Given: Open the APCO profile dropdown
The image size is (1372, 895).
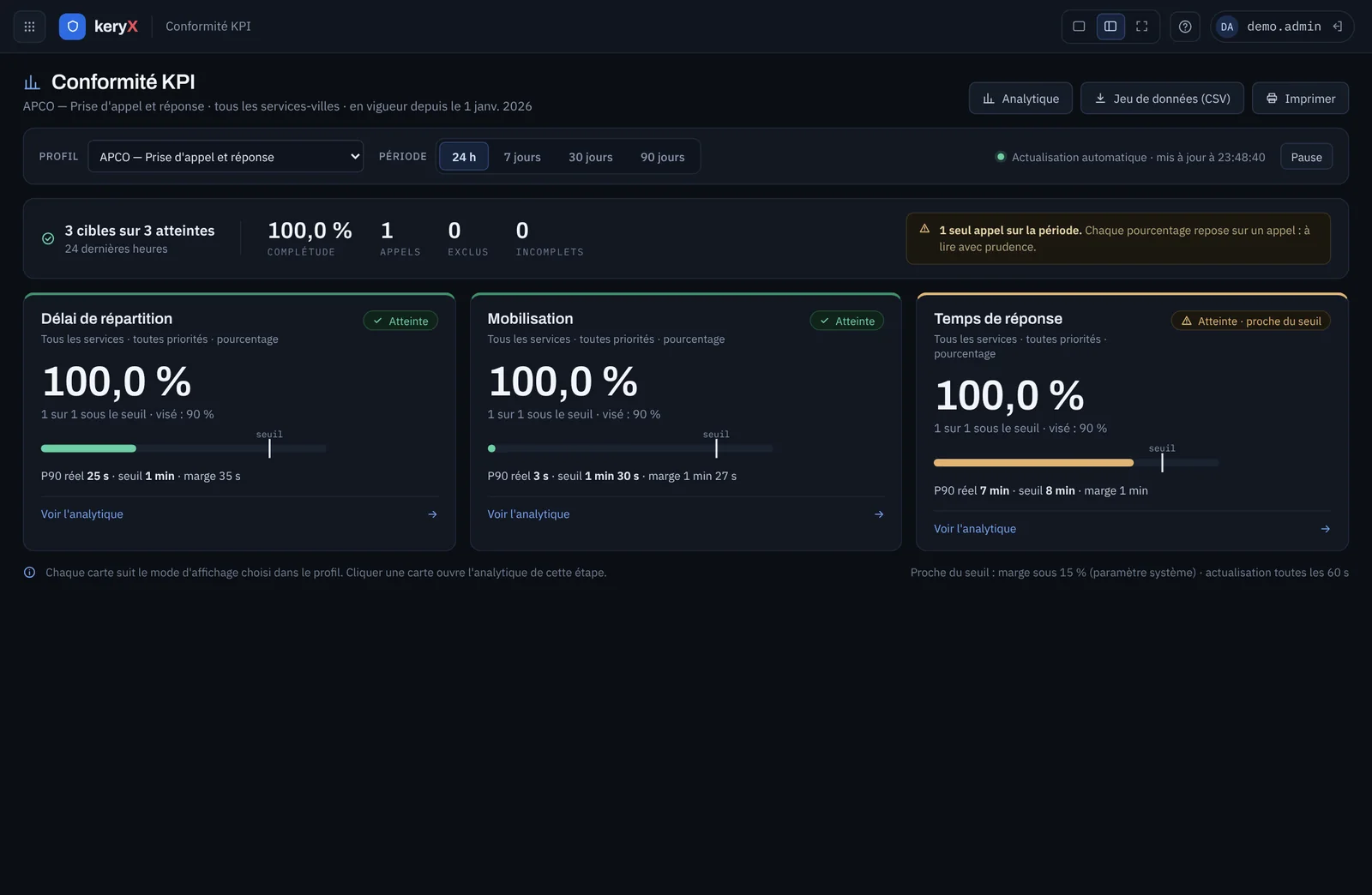Looking at the screenshot, I should (x=226, y=156).
